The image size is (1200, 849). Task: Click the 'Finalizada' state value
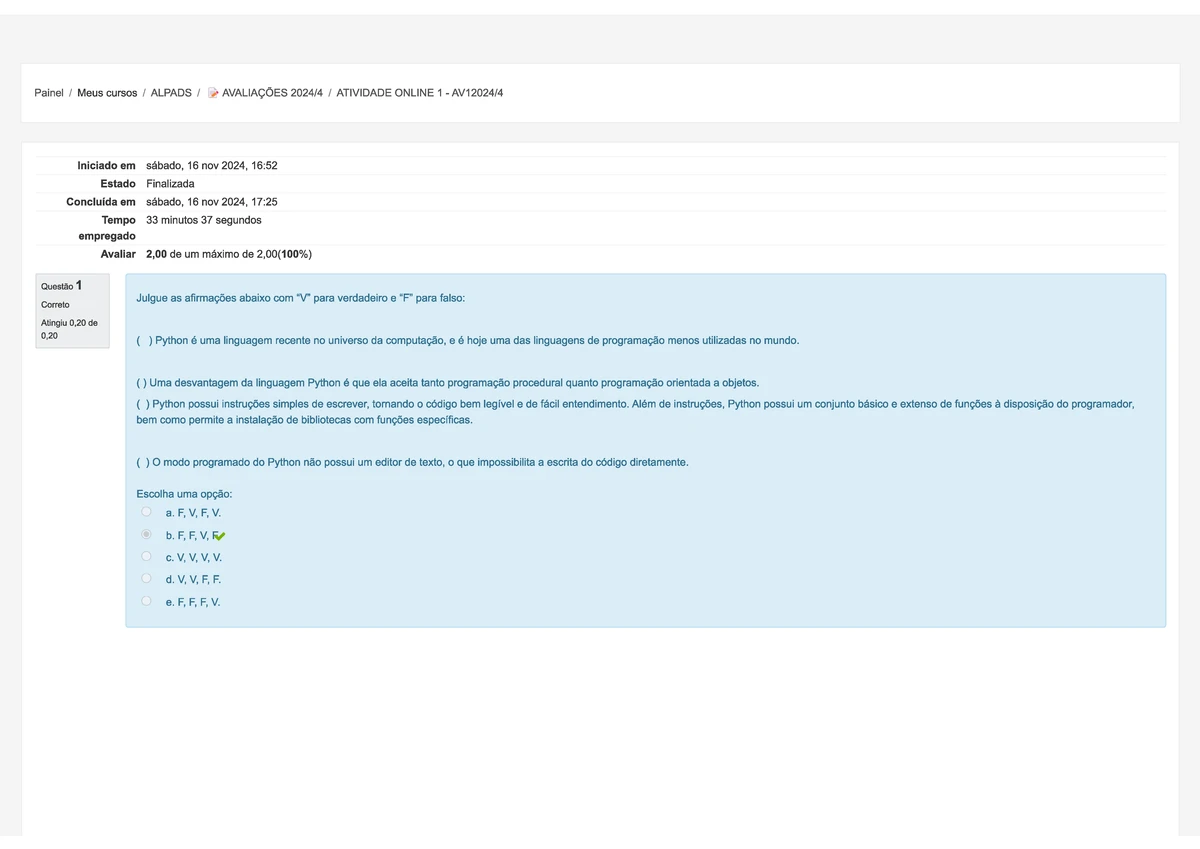[170, 184]
